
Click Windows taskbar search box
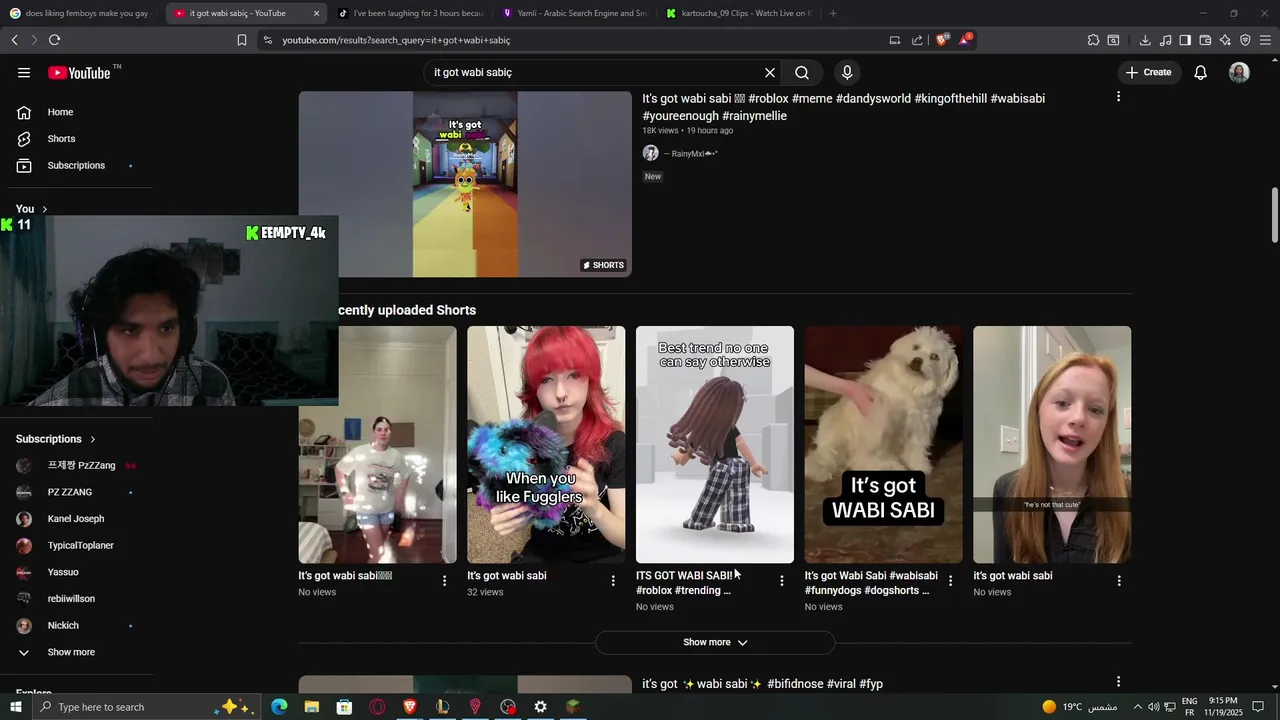[x=147, y=707]
